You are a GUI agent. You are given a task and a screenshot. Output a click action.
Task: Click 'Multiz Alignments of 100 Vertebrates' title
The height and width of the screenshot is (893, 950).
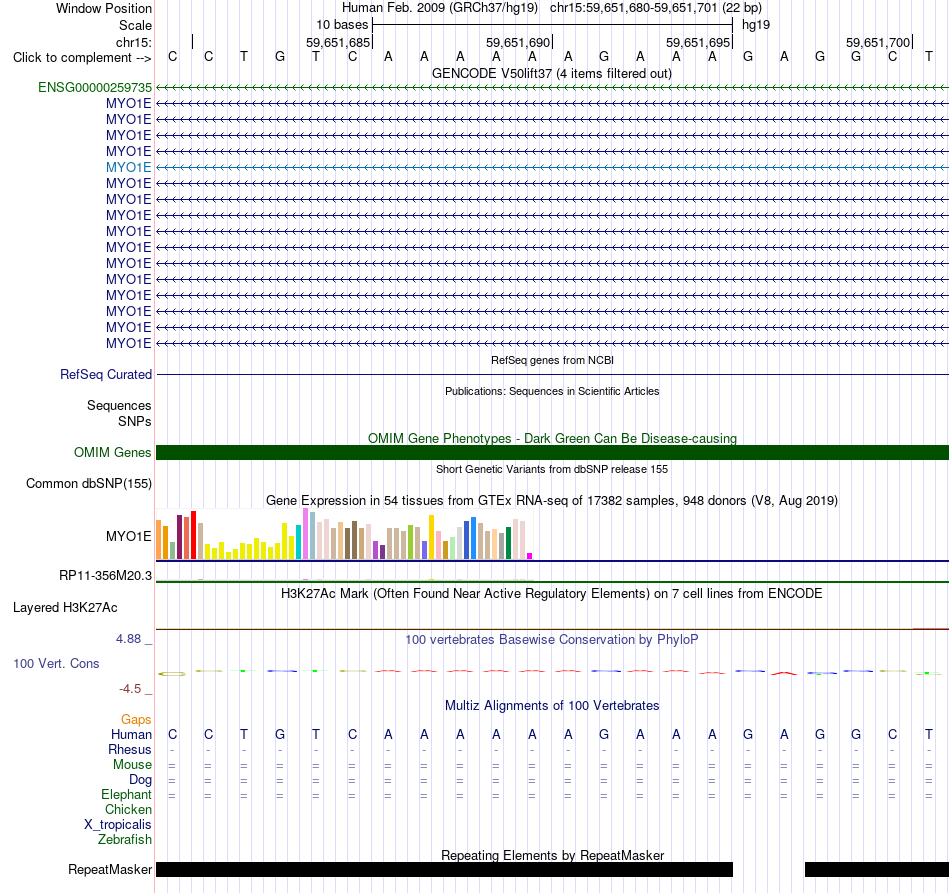click(552, 705)
